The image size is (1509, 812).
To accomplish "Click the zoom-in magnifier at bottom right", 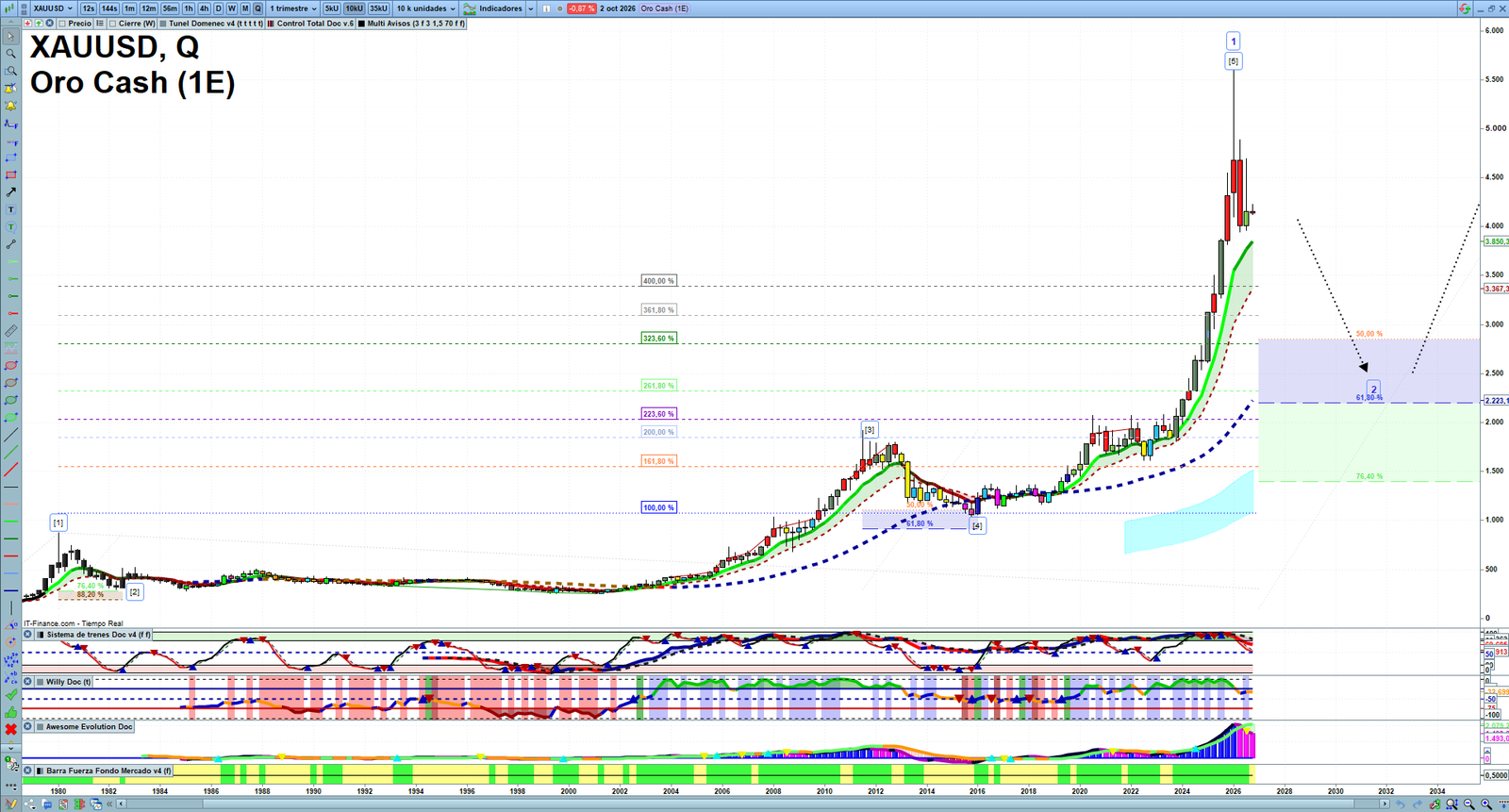I will click(x=1486, y=804).
